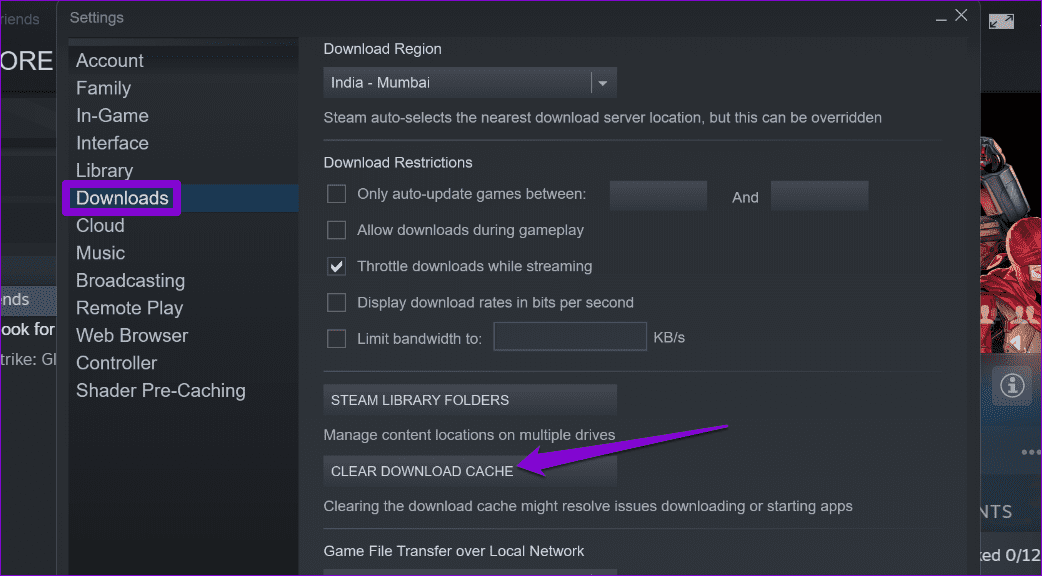The height and width of the screenshot is (576, 1042).
Task: Go to the Remote Play settings
Action: tap(129, 308)
